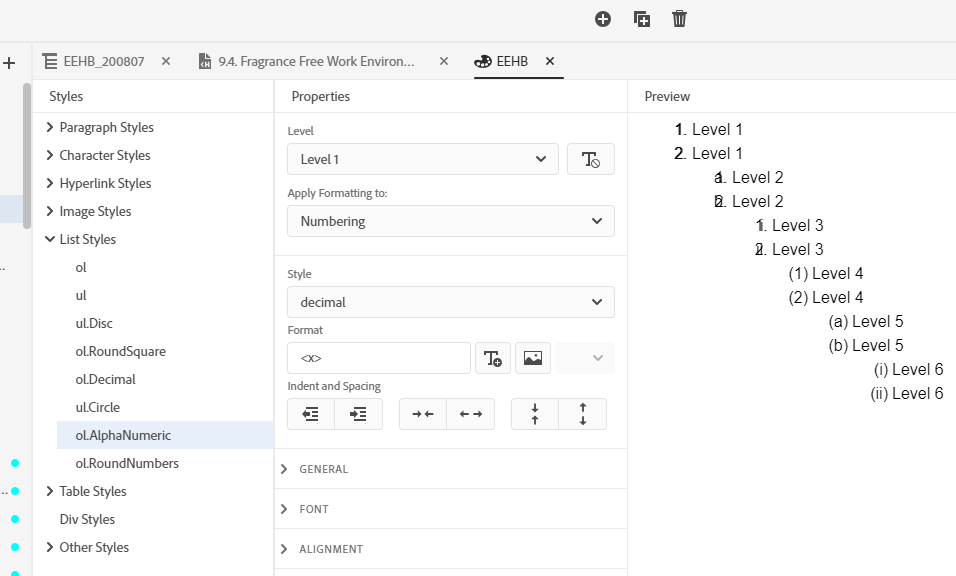Collapse the List Styles tree node
956x576 pixels.
(x=50, y=239)
